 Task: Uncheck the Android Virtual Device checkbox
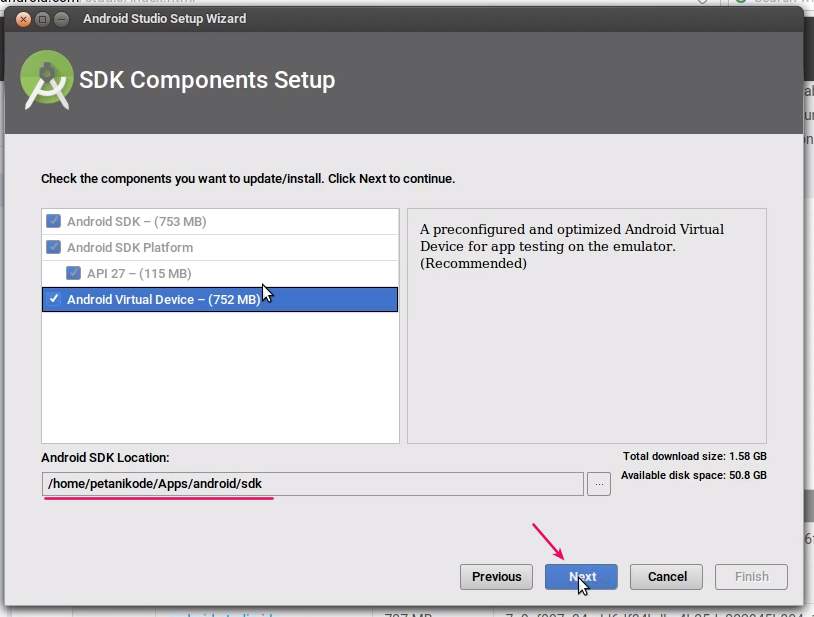[x=54, y=299]
